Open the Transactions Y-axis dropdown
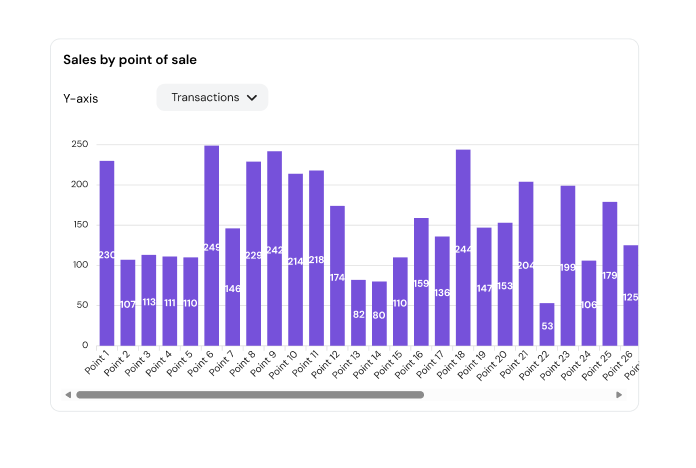This screenshot has height=468, width=696. 212,98
